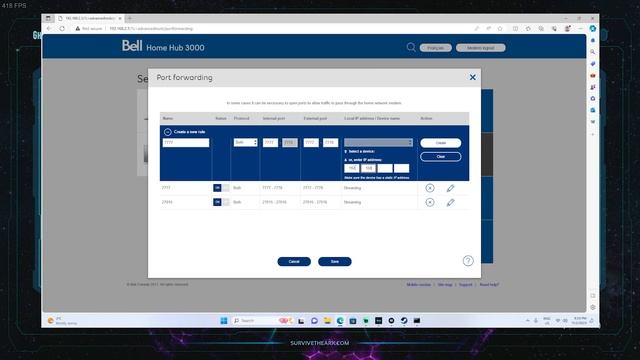Add page to favorites star icon
Viewport: 640px width, 360px height.
[500, 29]
